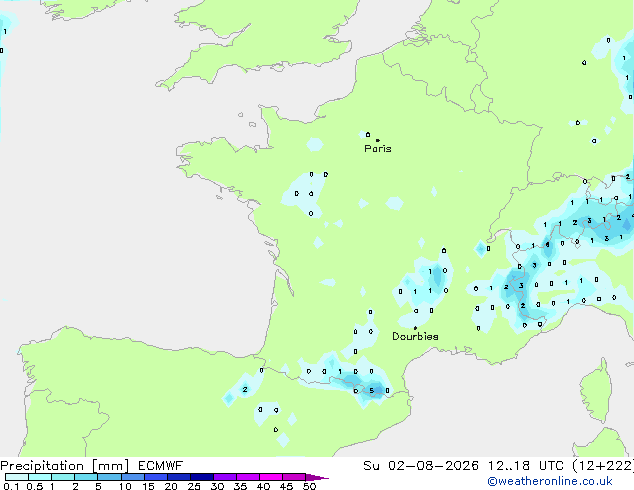Click the Dourbies location label
The height and width of the screenshot is (490, 634).
pyautogui.click(x=415, y=336)
